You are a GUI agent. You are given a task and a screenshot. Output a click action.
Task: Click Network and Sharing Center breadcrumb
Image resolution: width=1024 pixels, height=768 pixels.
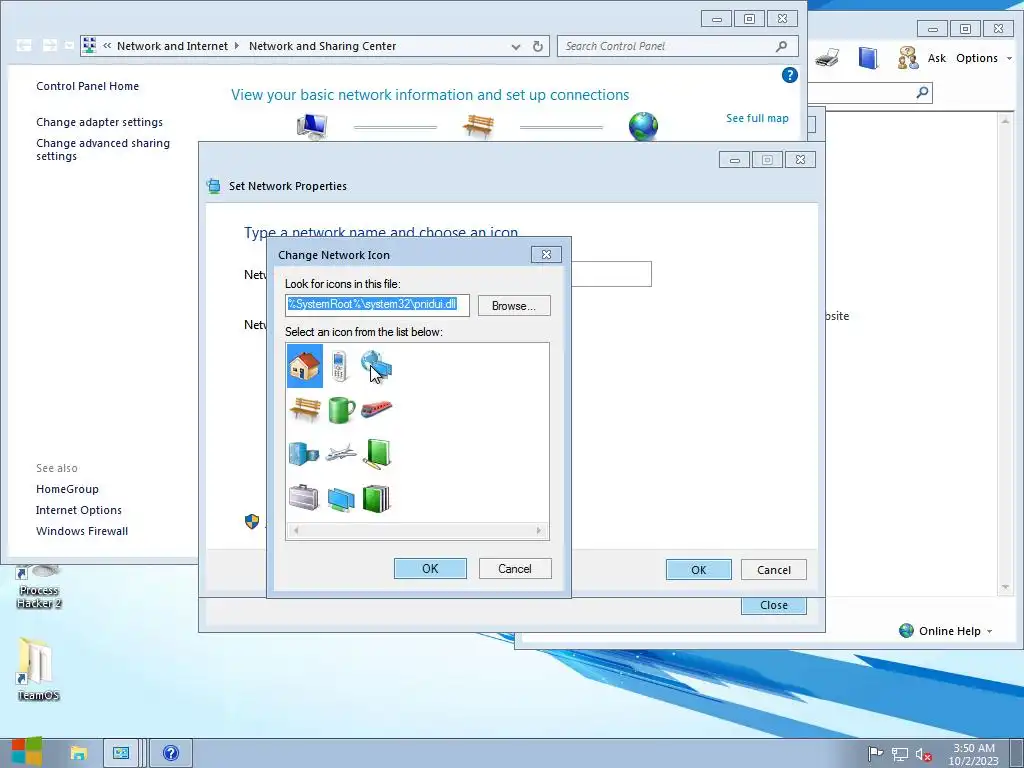pos(323,46)
